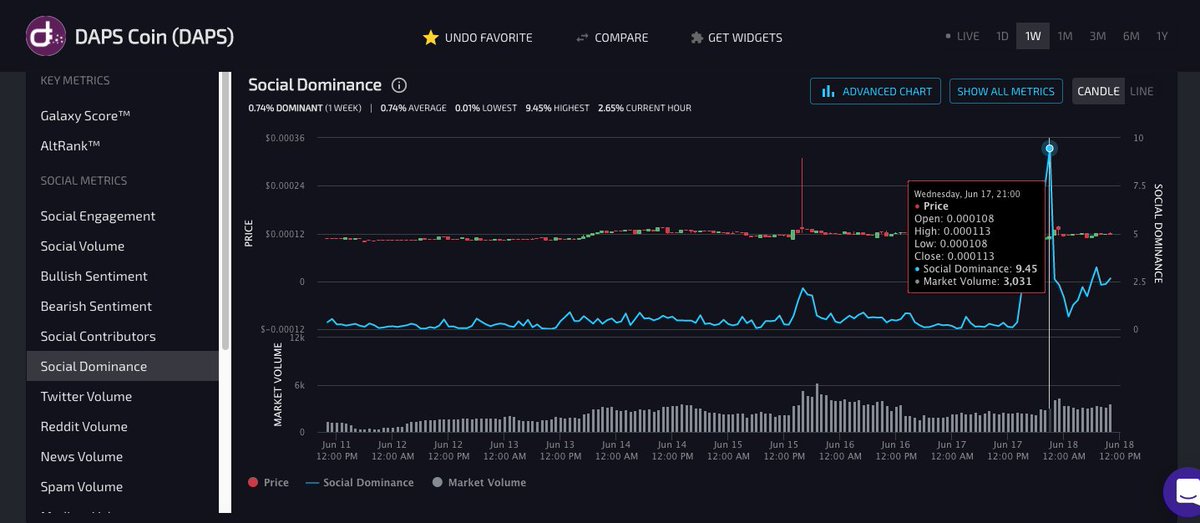Click the 0.74% DOMINANT (1 WEEK) stat
This screenshot has height=523, width=1200.
coord(305,108)
